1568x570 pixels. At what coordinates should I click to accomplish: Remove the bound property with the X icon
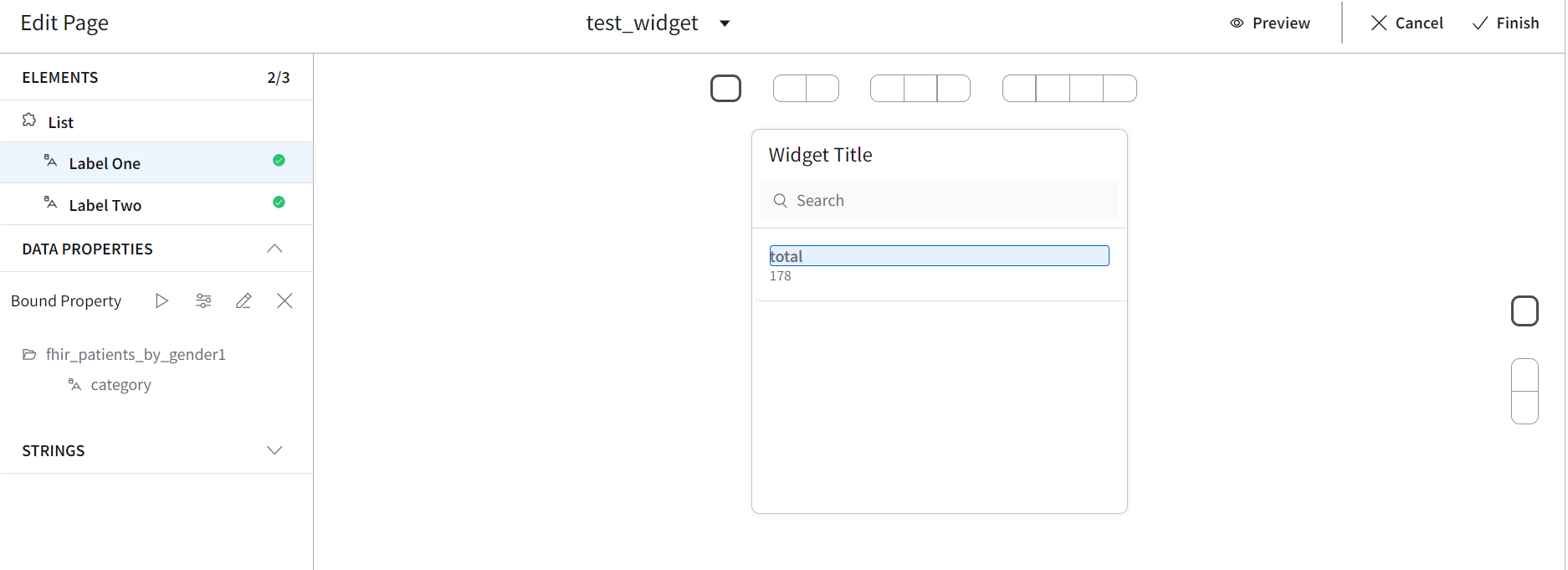pyautogui.click(x=284, y=300)
